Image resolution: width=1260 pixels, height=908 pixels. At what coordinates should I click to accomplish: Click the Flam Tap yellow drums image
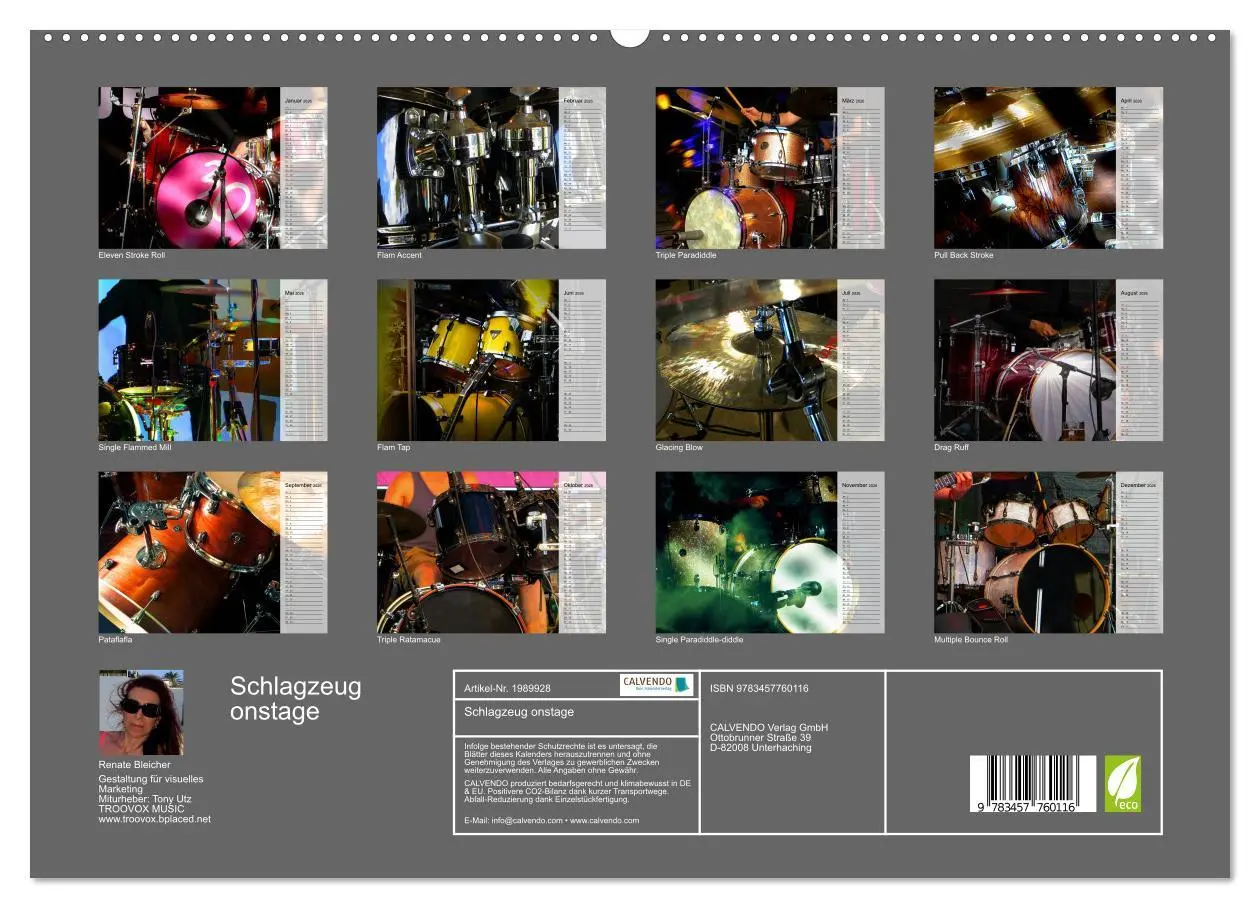pos(491,360)
